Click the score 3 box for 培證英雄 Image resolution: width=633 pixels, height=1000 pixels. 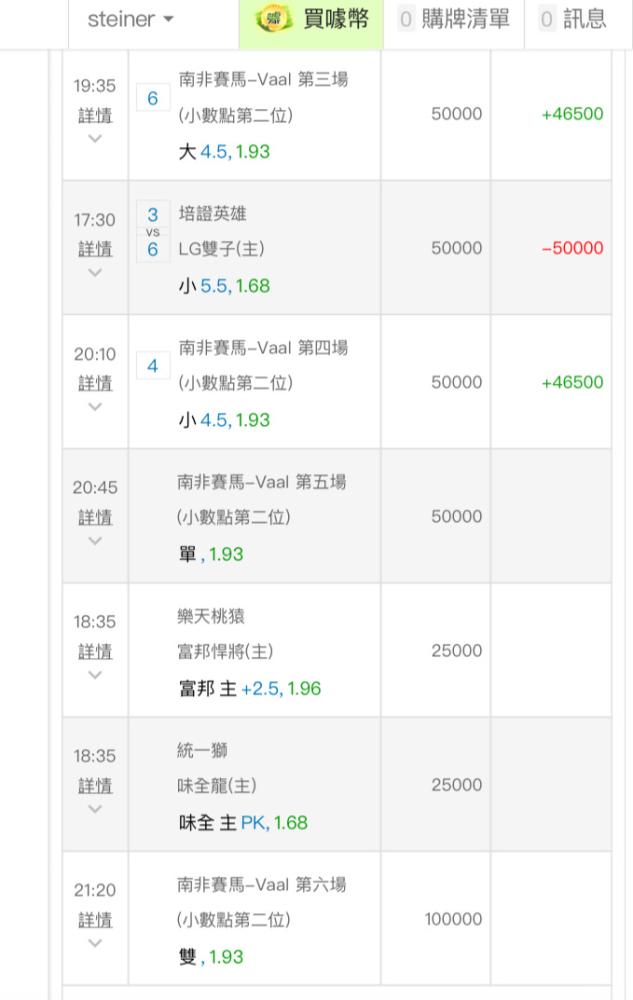152,214
